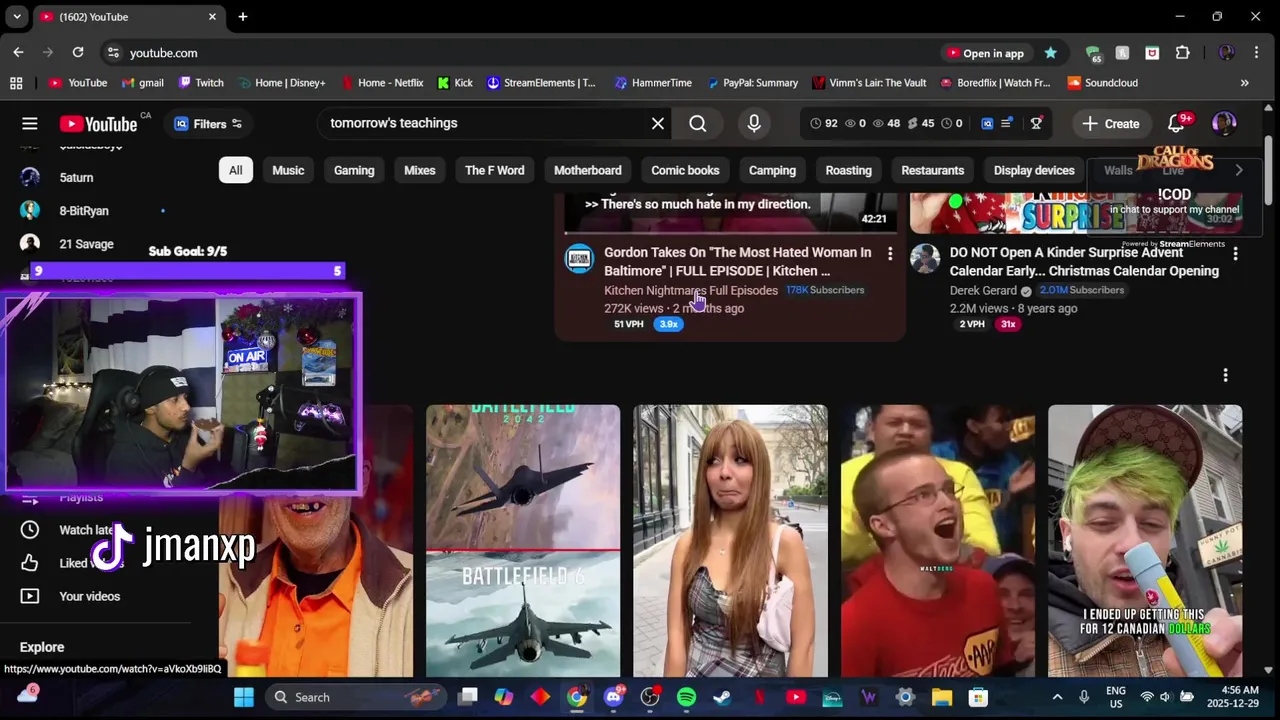Start voice search with the microphone

tap(754, 123)
